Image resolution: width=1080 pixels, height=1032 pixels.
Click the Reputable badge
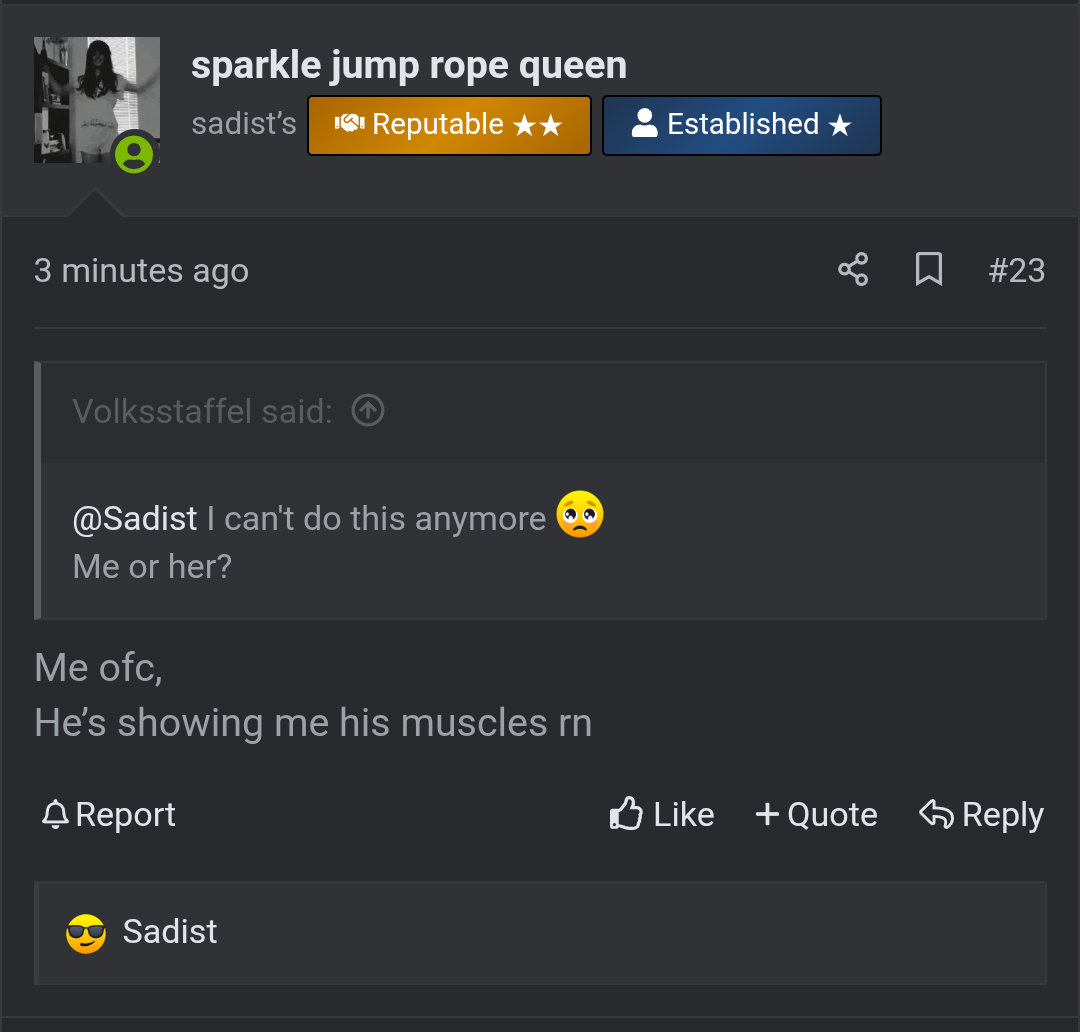tap(449, 125)
